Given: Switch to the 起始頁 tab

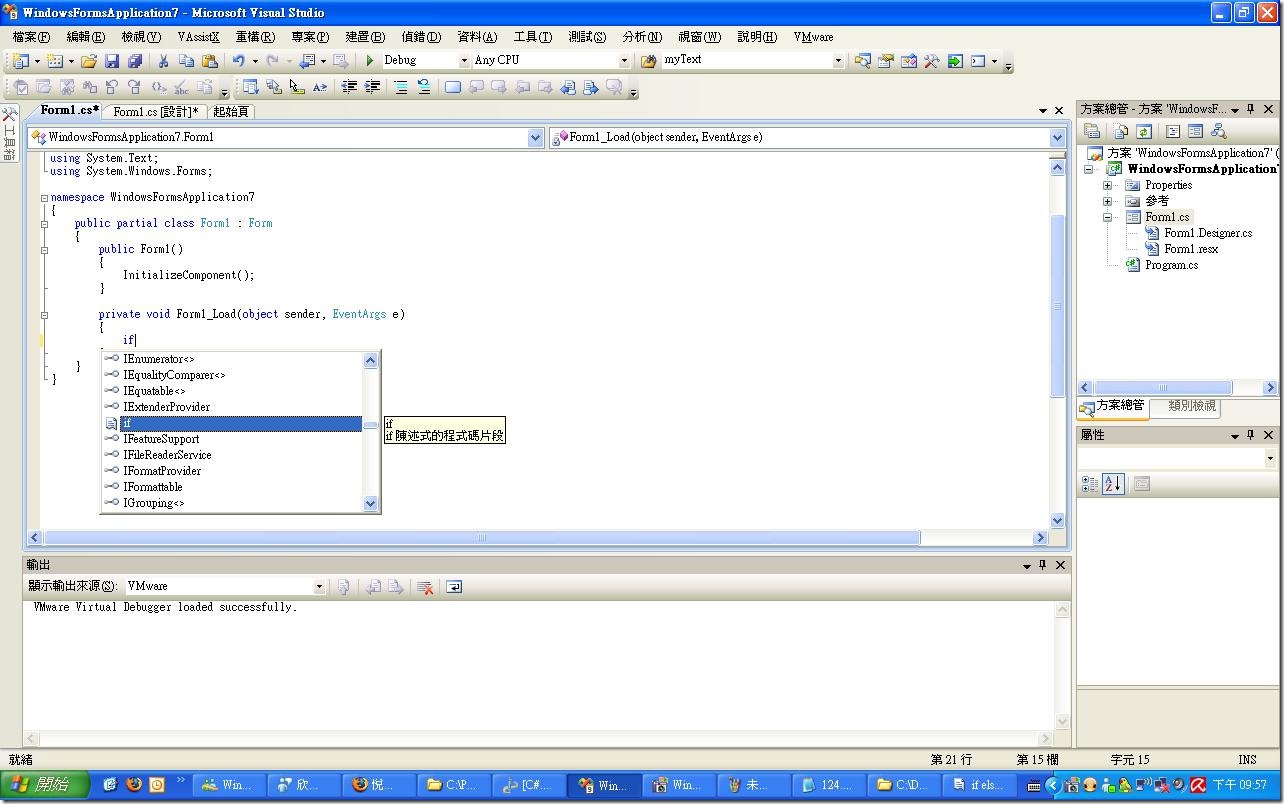Looking at the screenshot, I should [x=231, y=111].
